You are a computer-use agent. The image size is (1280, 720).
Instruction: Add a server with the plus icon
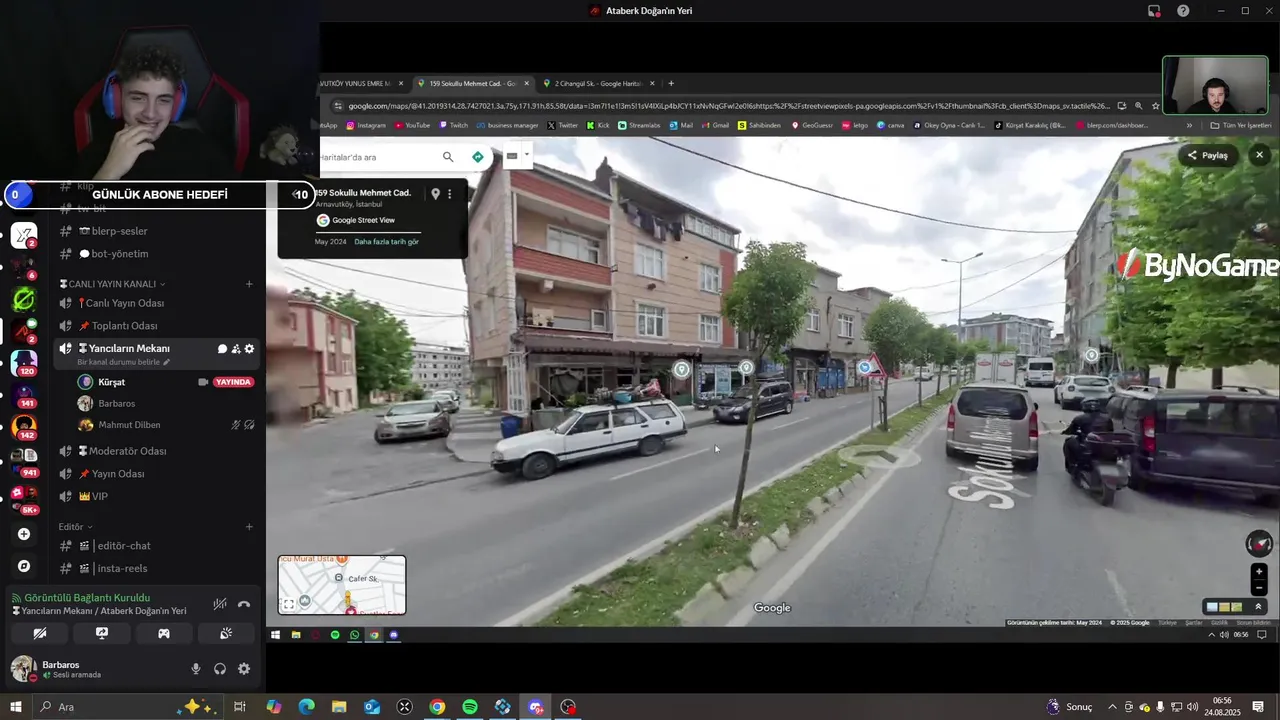tap(24, 534)
